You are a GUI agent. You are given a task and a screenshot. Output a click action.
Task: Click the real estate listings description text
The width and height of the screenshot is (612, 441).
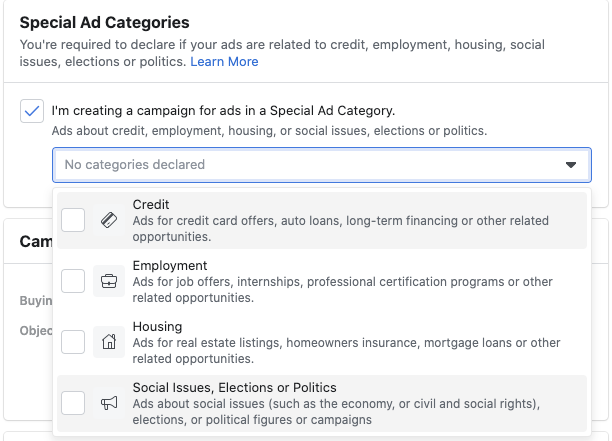[x=340, y=350]
